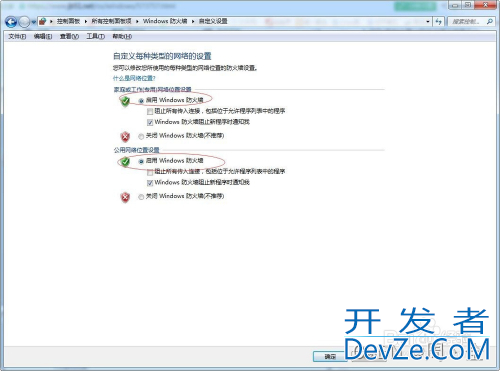The image size is (500, 371).
Task: Click the home or work network section label
Action: pos(152,89)
